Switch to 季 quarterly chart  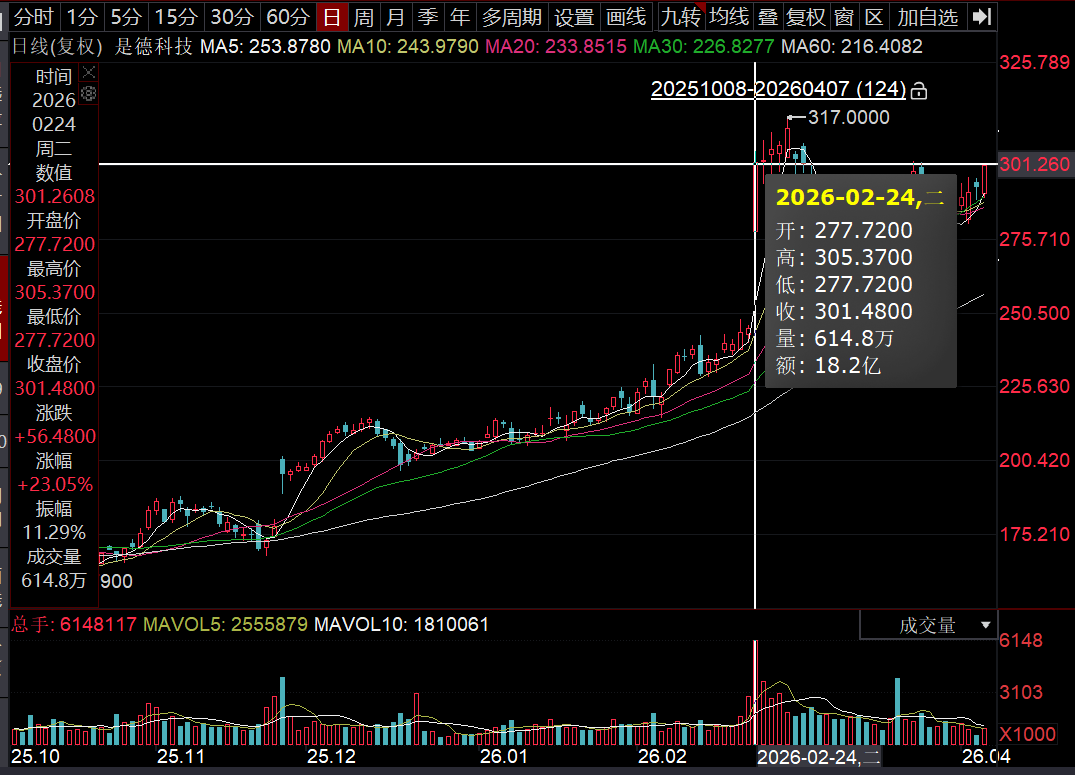(x=428, y=16)
